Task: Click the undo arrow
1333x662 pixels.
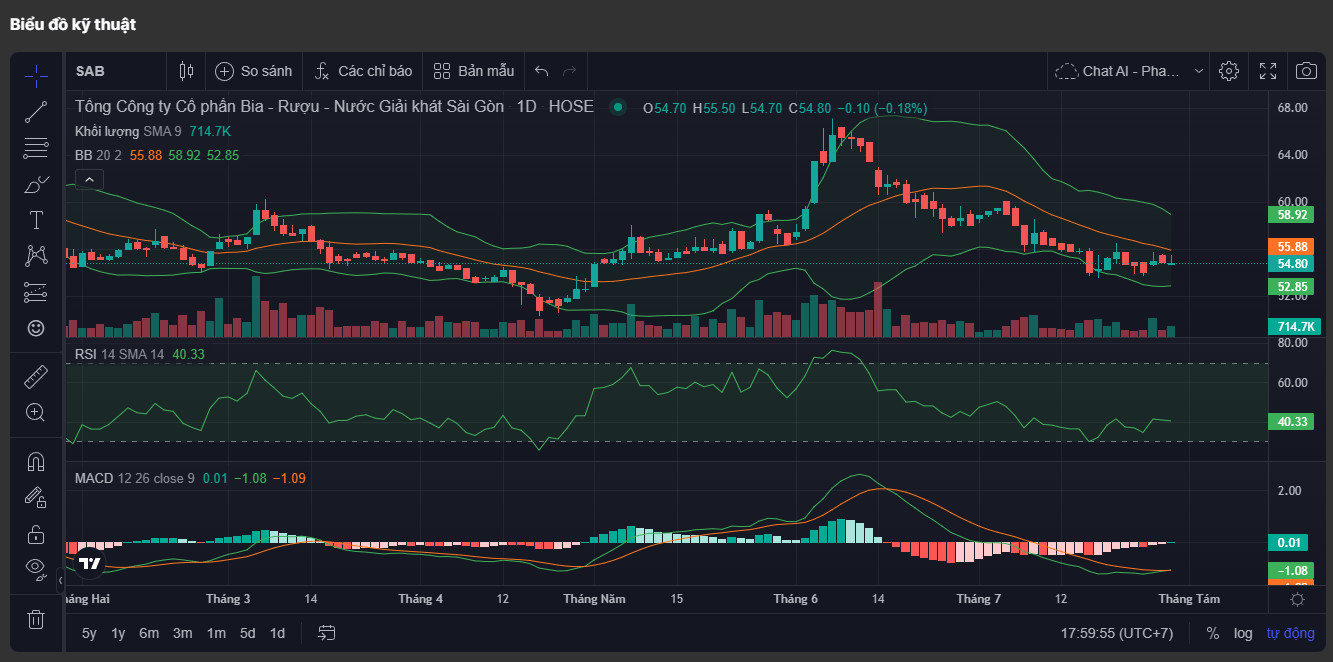Action: [x=542, y=71]
